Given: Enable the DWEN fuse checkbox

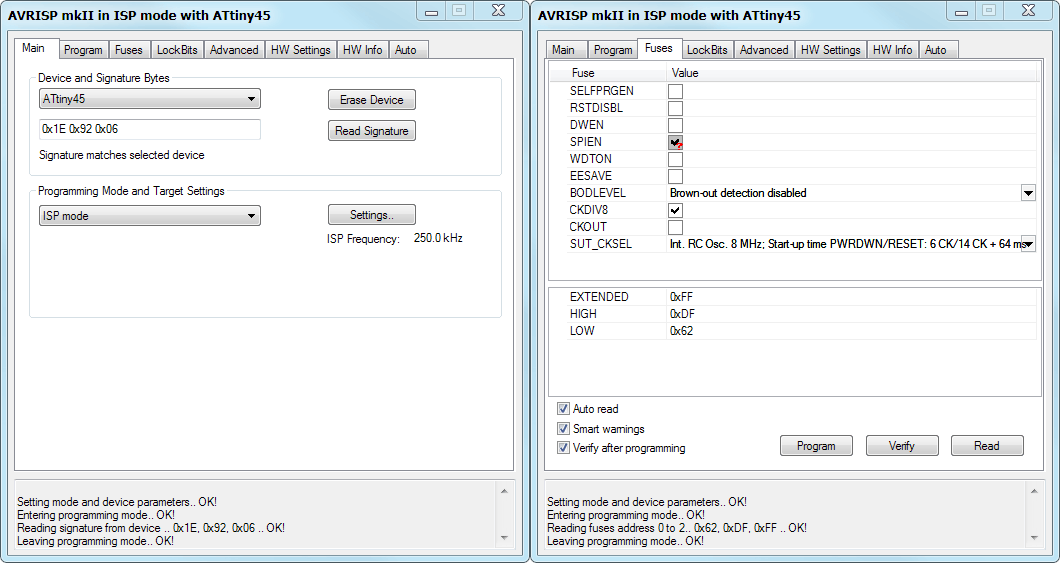Looking at the screenshot, I should click(675, 125).
